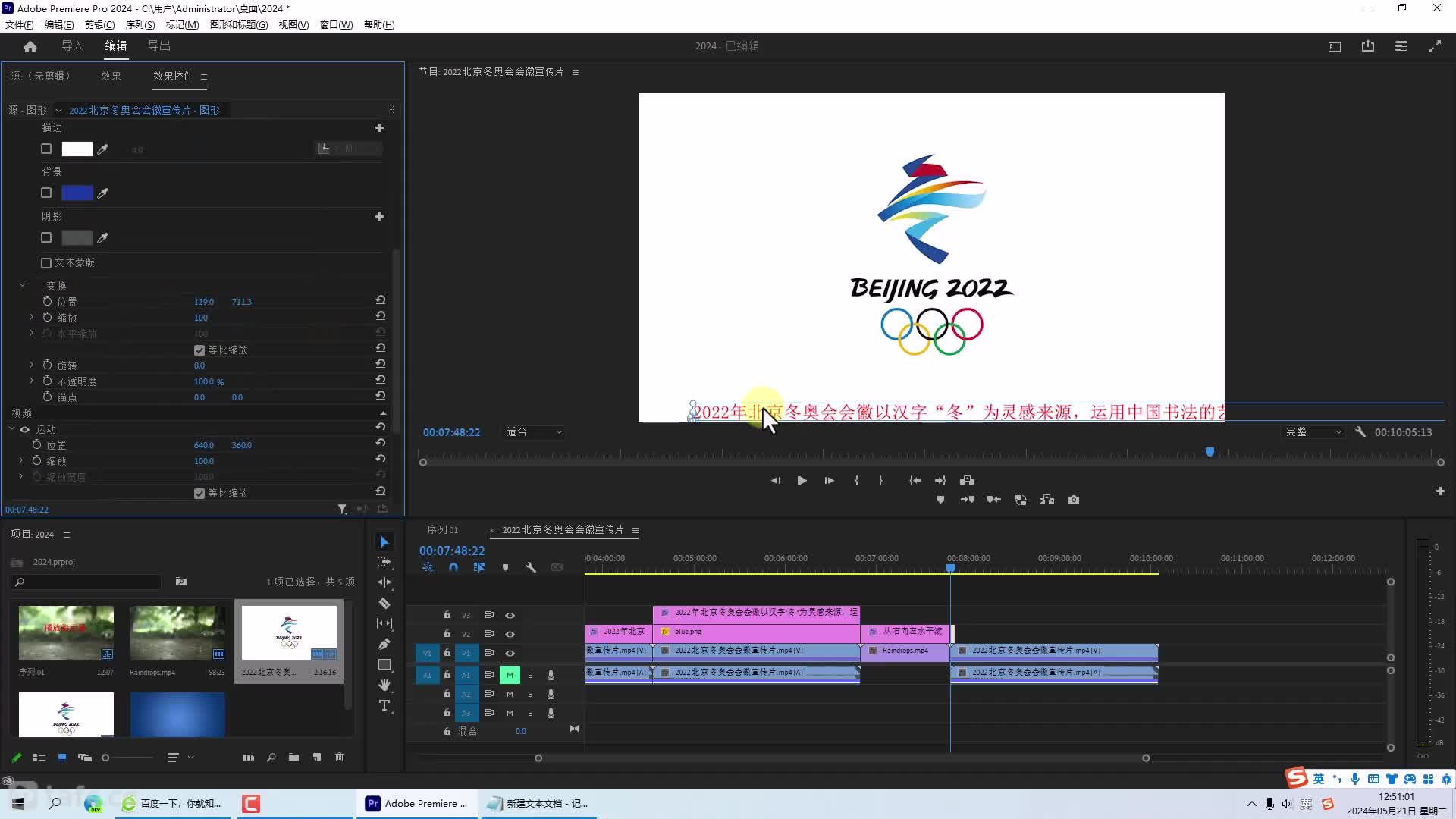This screenshot has width=1456, height=819.
Task: Enable the background (背景) checkbox
Action: point(46,193)
